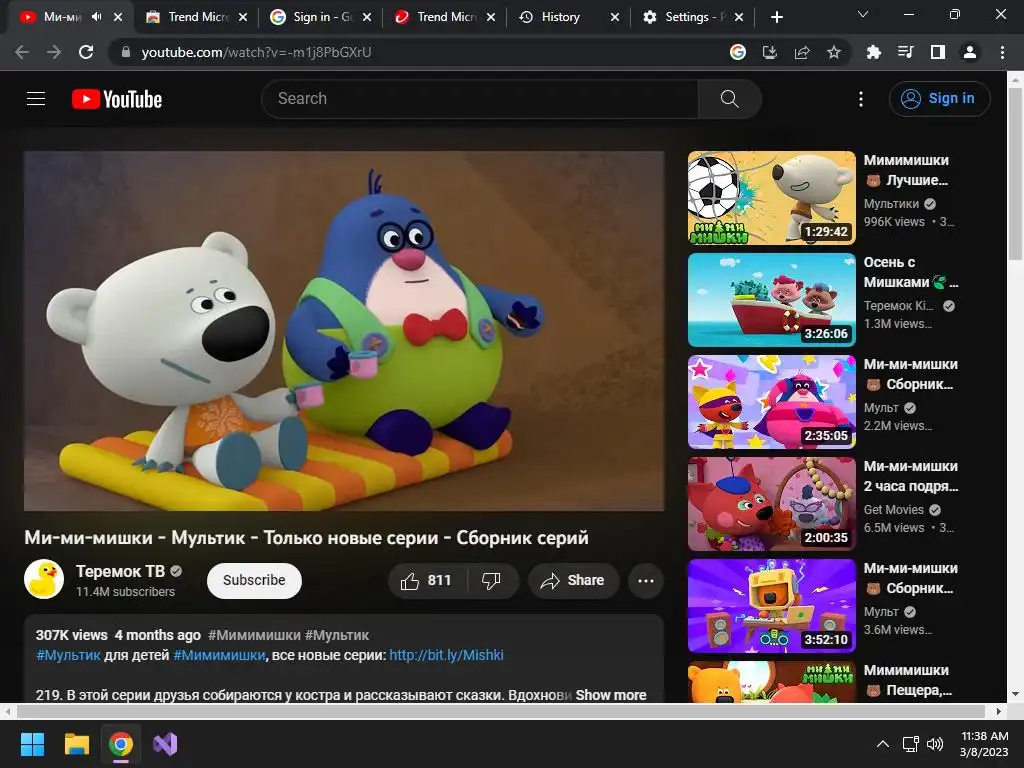
Task: Open the YouTube hamburger guide menu
Action: 36,99
